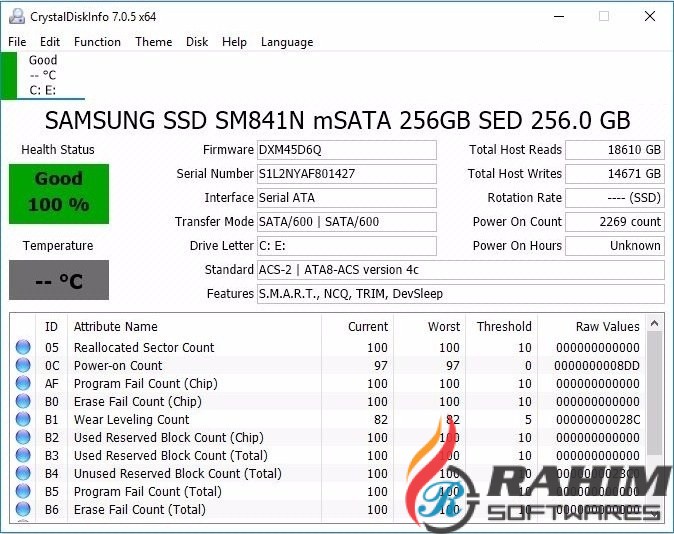This screenshot has height=534, width=674.
Task: Click the attribute list scroll up arrow
Action: [x=655, y=323]
